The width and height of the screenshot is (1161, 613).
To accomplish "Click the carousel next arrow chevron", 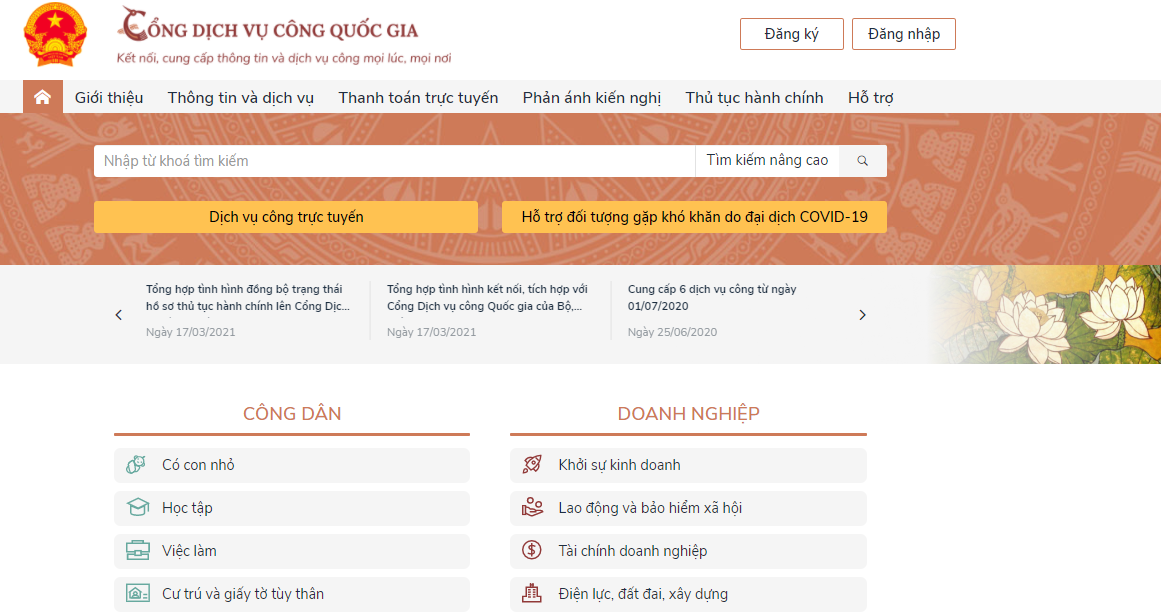I will (x=862, y=314).
